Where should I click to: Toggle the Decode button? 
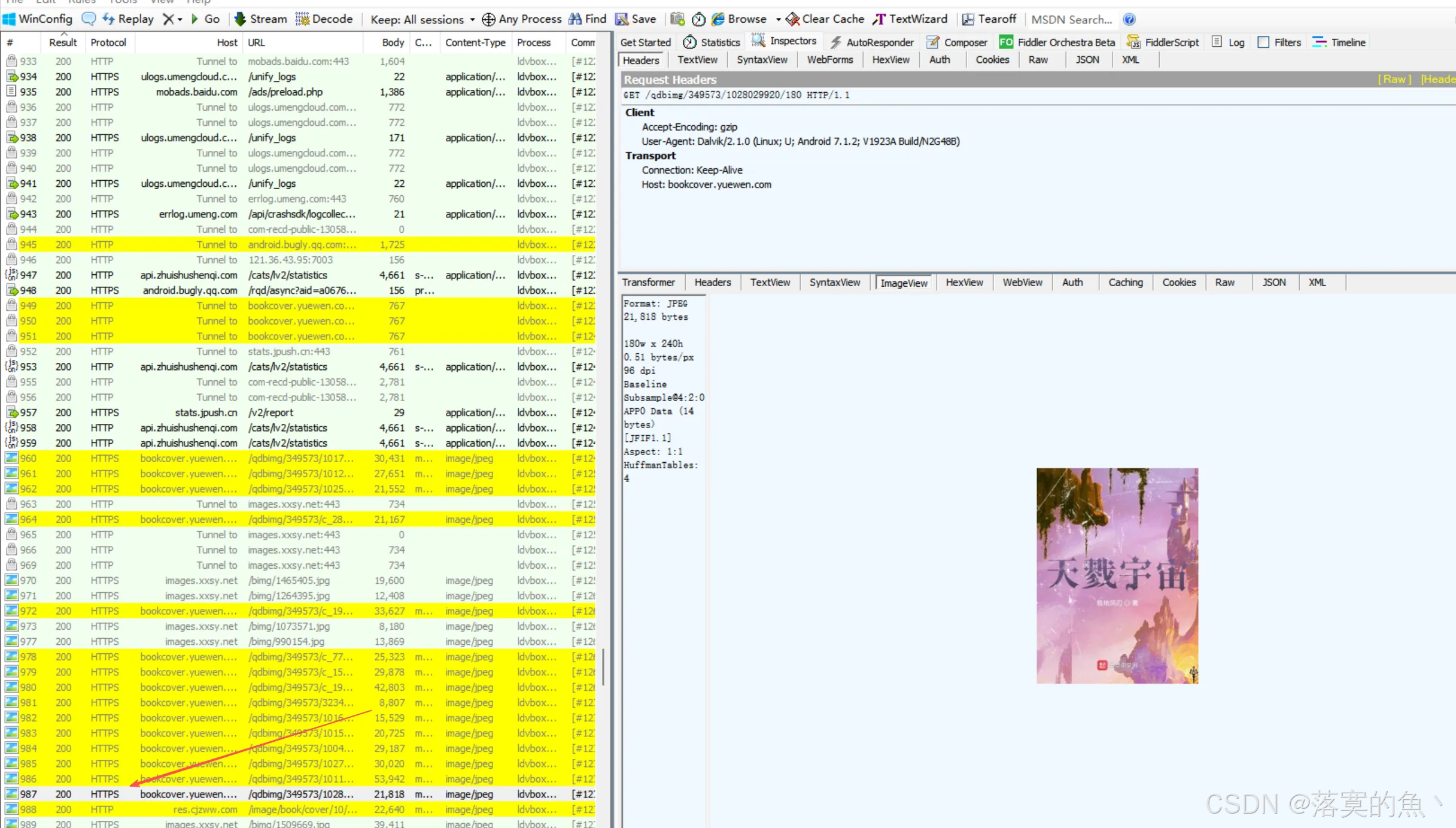(324, 19)
